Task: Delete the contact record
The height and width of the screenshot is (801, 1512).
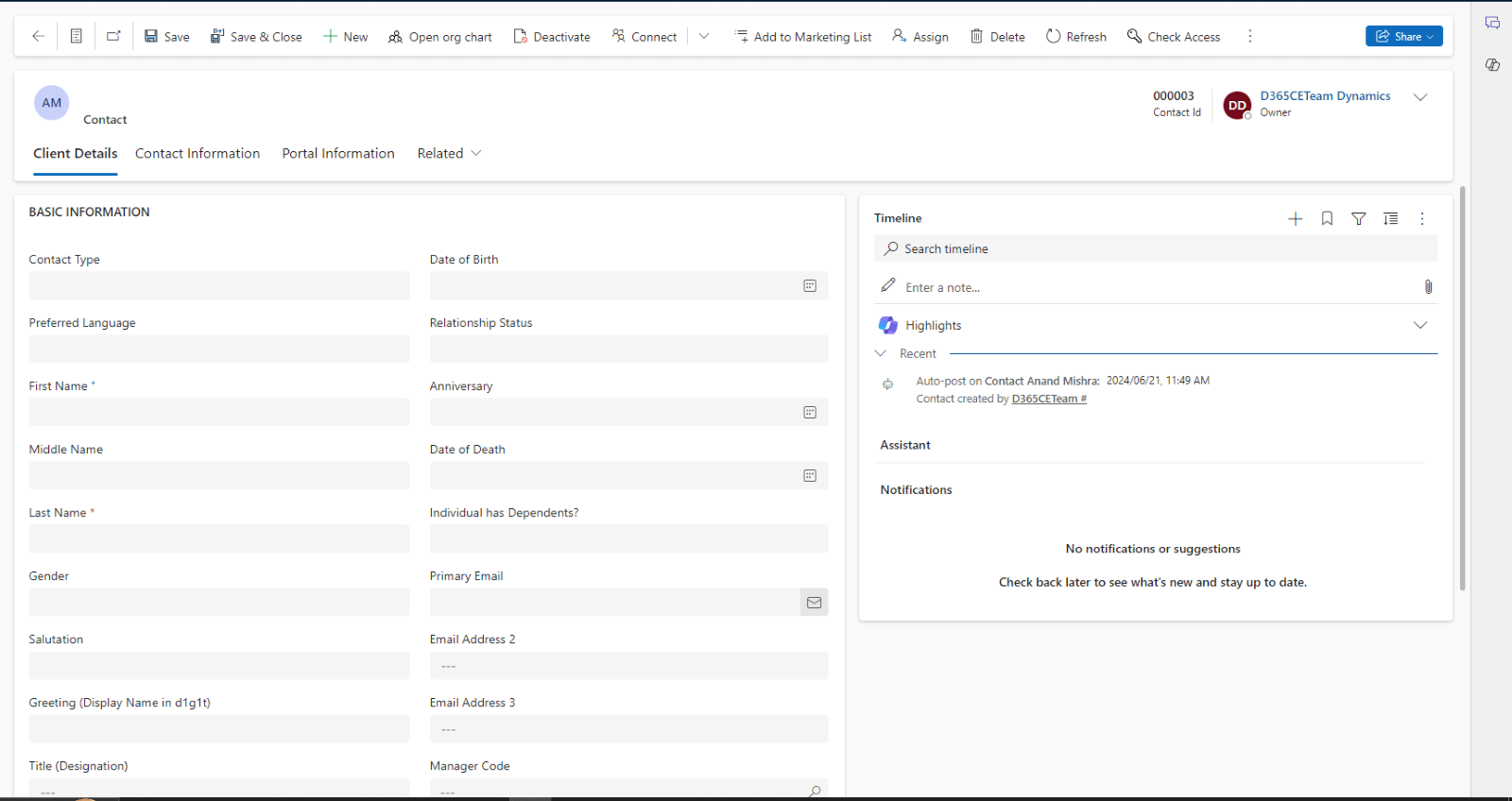Action: click(998, 37)
